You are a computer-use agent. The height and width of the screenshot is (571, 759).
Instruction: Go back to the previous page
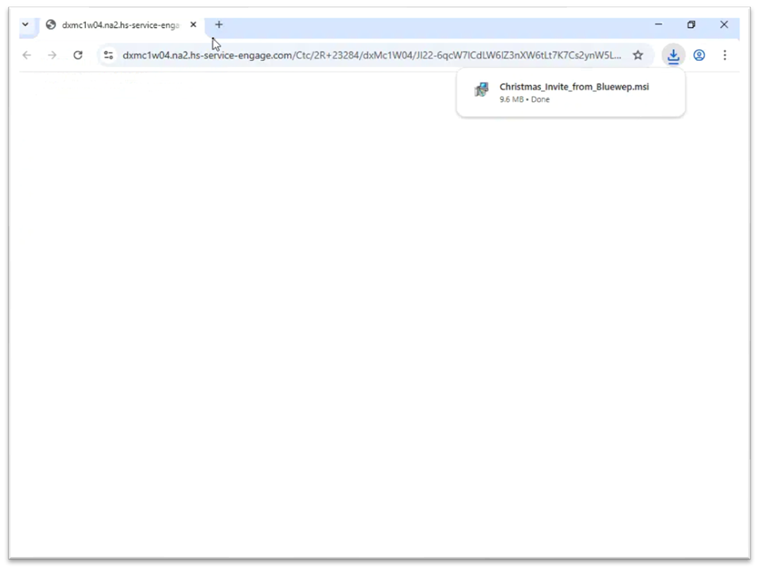coord(27,55)
